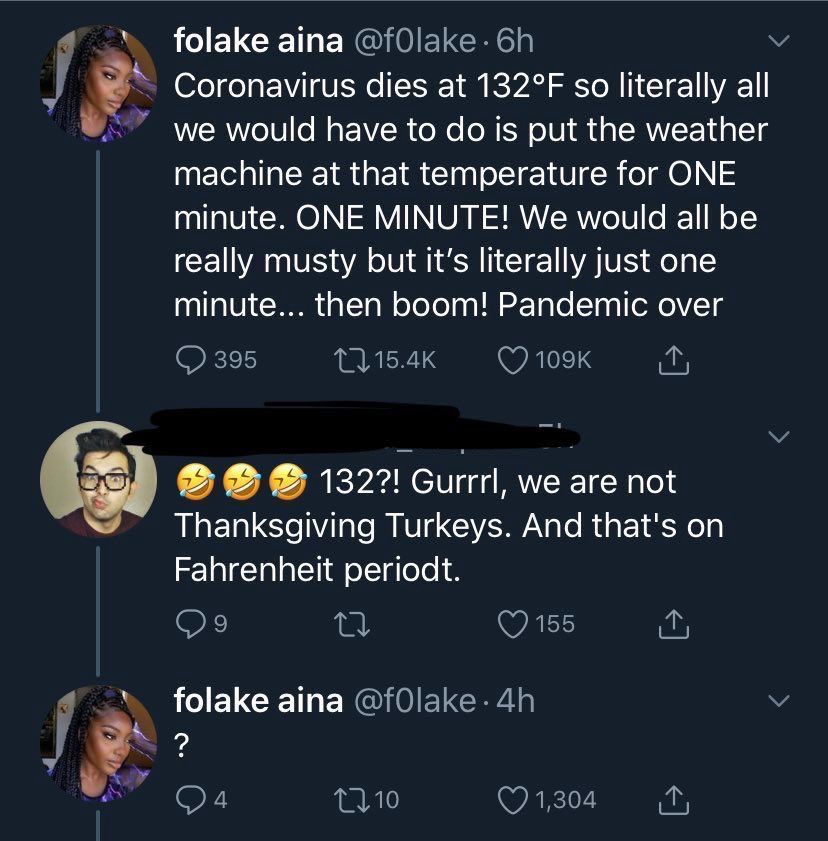
Task: Reply to the first folake aina tweet
Action: click(x=191, y=360)
